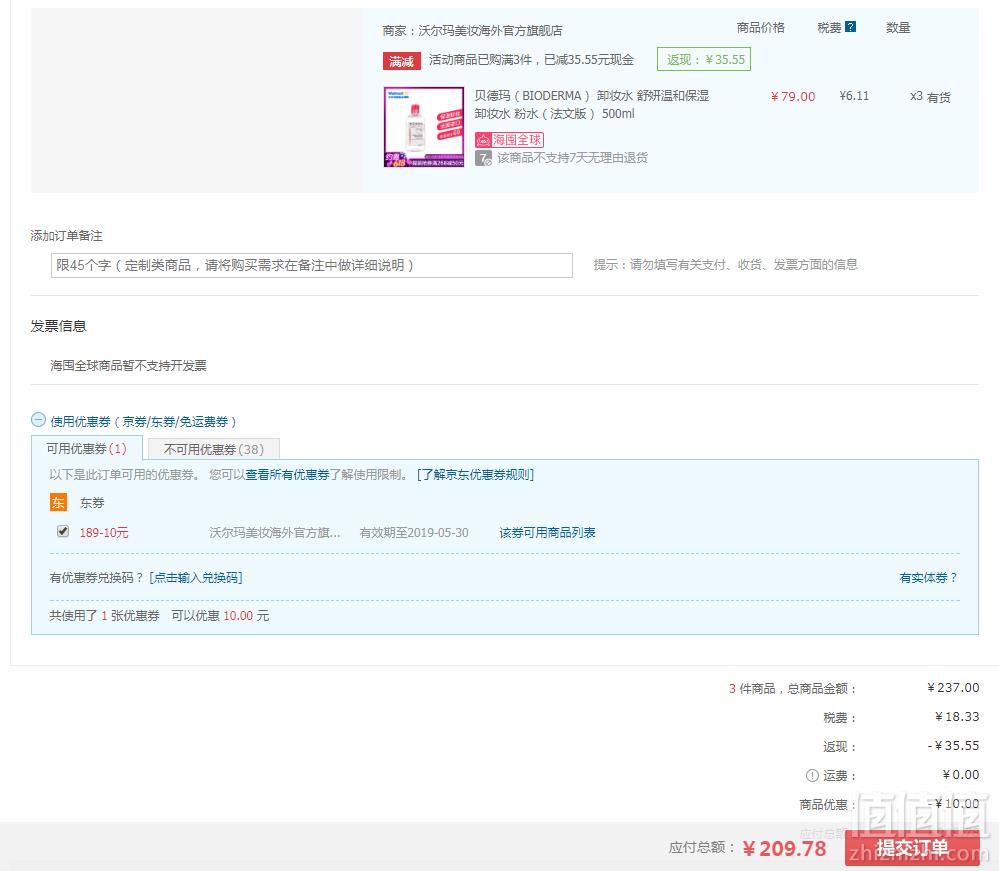
Task: Collapse the 使用优惠券 section
Action: pyautogui.click(x=38, y=420)
